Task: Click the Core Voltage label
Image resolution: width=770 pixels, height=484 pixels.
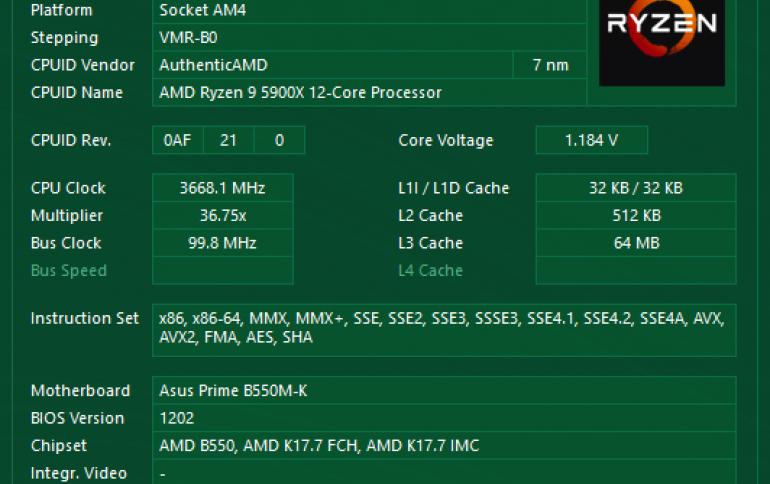Action: (x=445, y=141)
